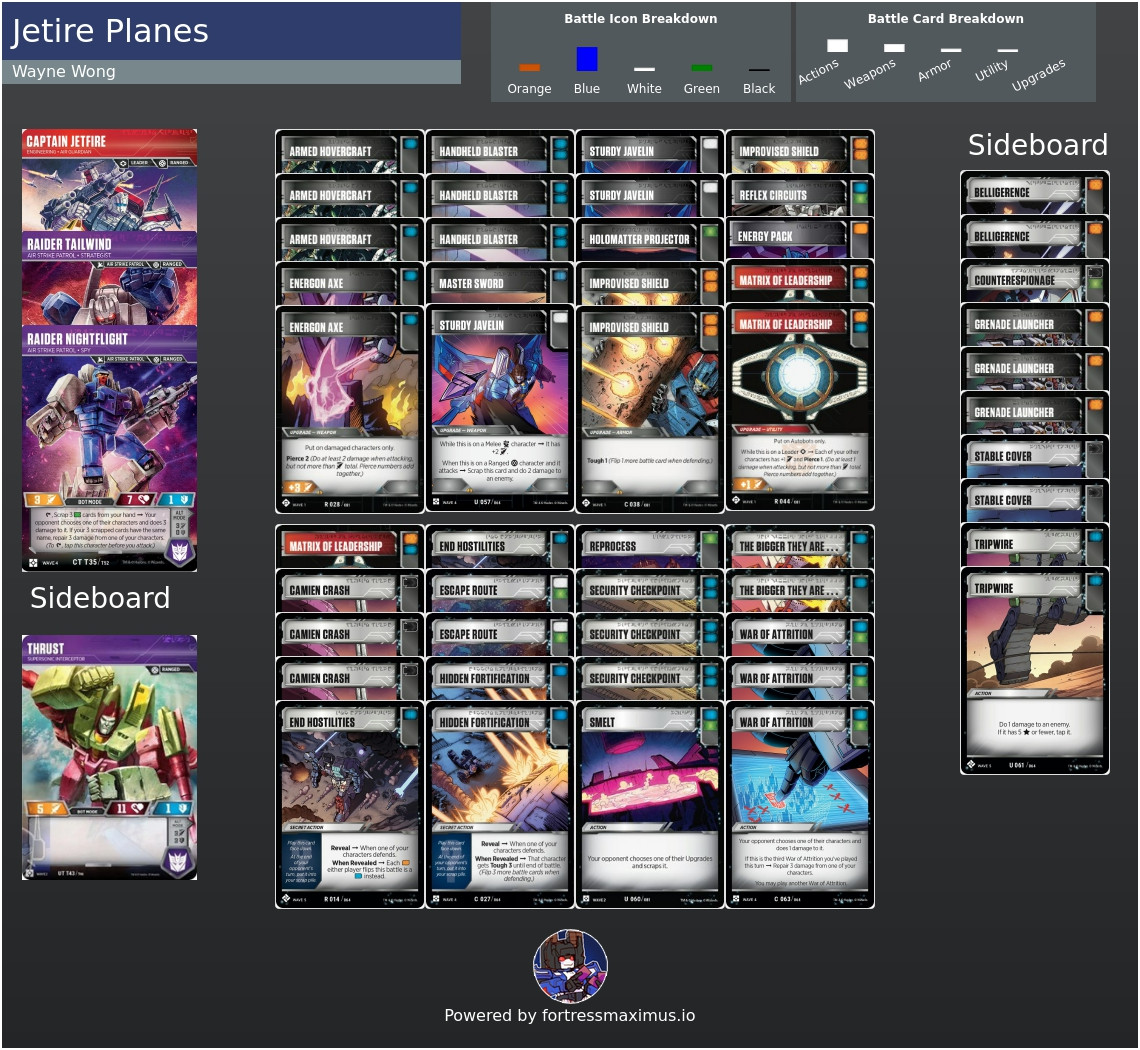
Task: Click the green battle icon on Reprocess
Action: [710, 539]
